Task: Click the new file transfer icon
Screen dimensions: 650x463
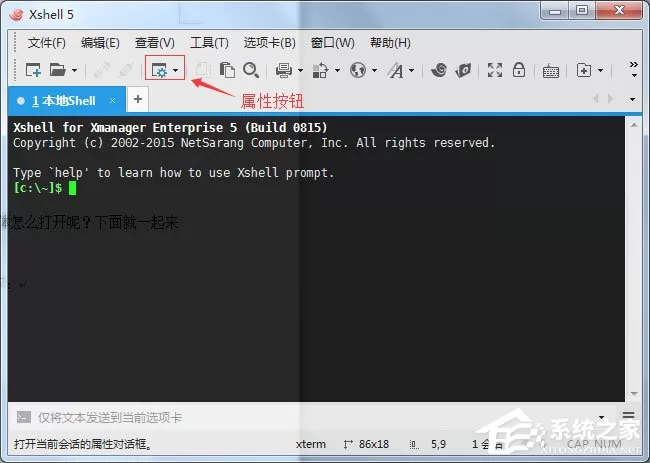Action: pos(584,70)
